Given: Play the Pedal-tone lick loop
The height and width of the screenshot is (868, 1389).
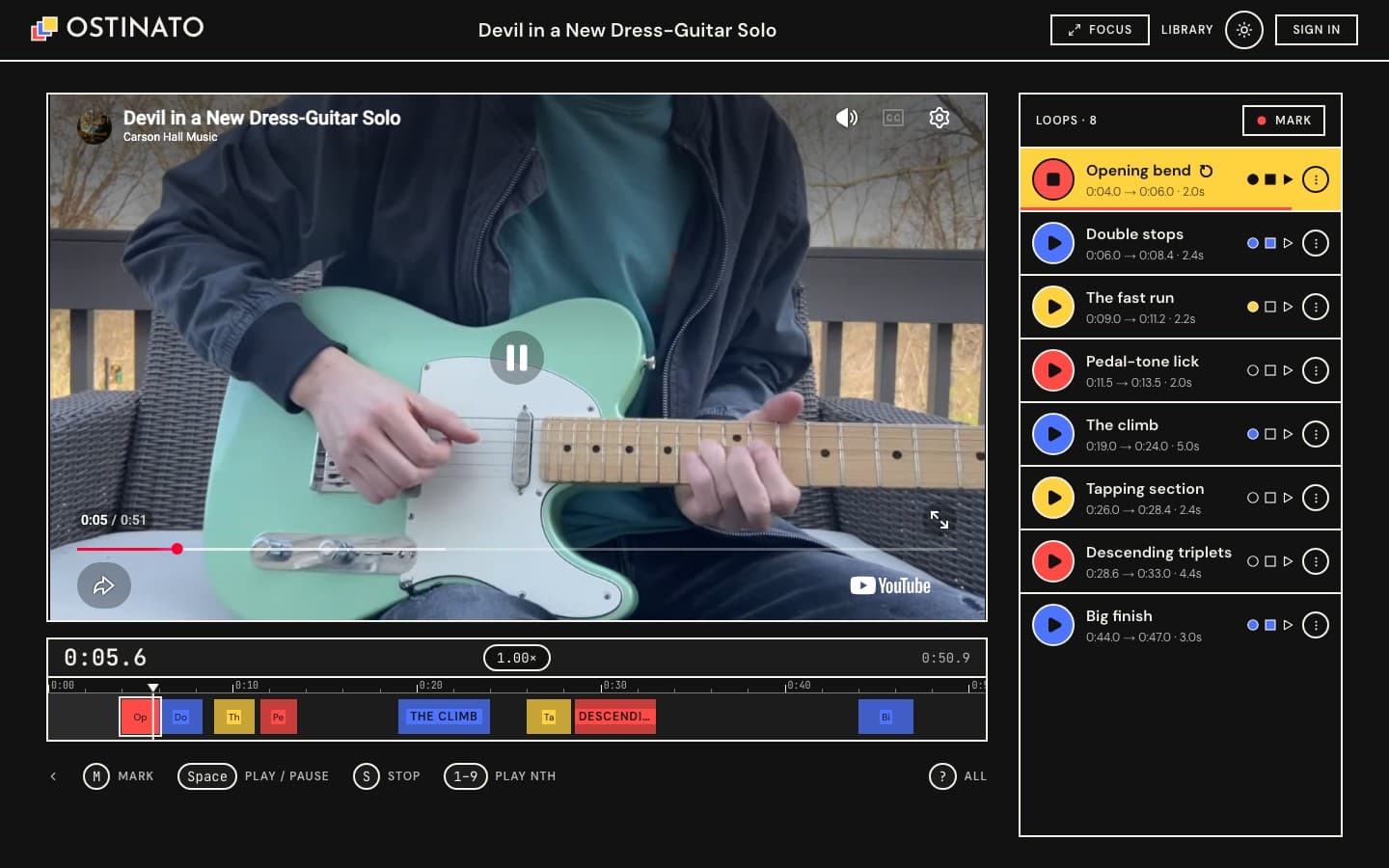Looking at the screenshot, I should [1053, 370].
